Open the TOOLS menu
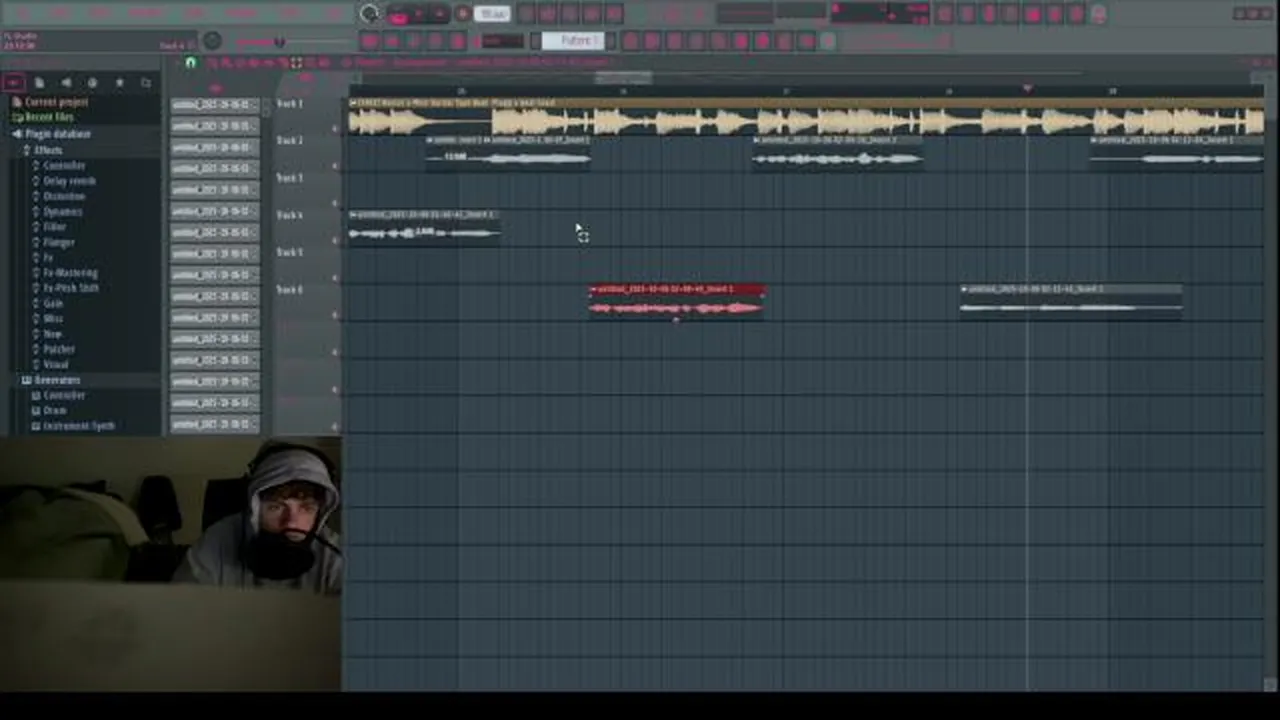The height and width of the screenshot is (720, 1280). (x=291, y=13)
